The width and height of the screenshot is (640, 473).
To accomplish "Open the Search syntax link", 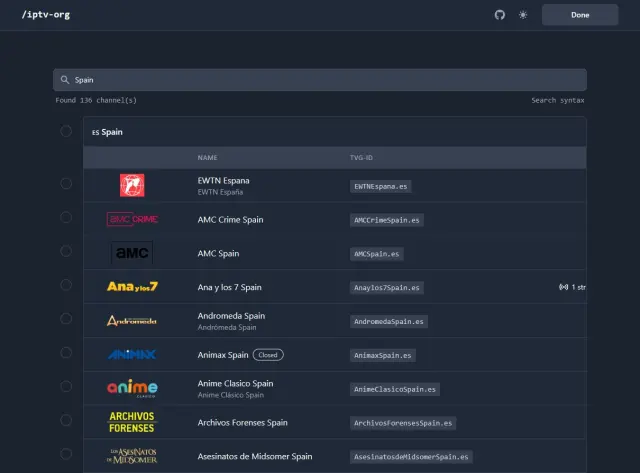I will (557, 101).
